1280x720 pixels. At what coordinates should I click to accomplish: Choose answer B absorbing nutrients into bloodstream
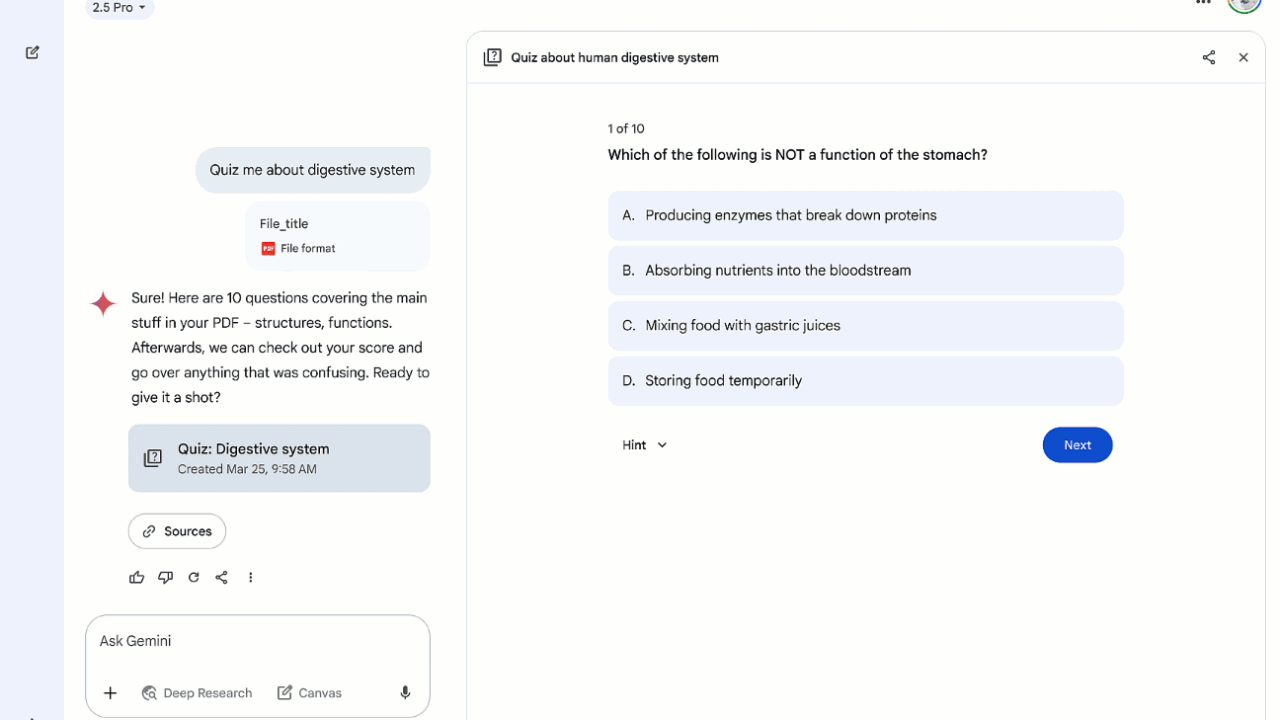point(865,270)
